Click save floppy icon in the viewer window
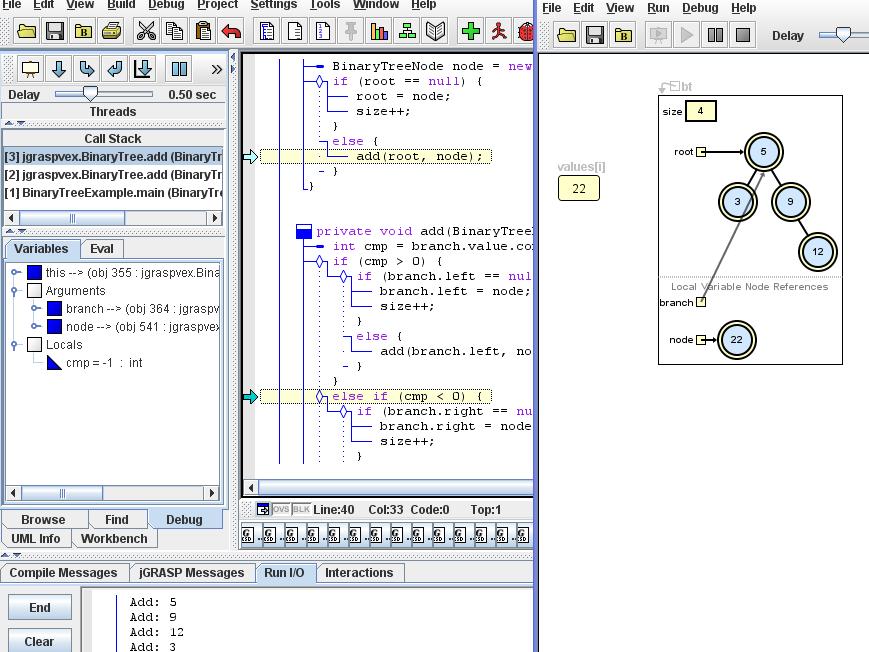869x652 pixels. (x=595, y=35)
